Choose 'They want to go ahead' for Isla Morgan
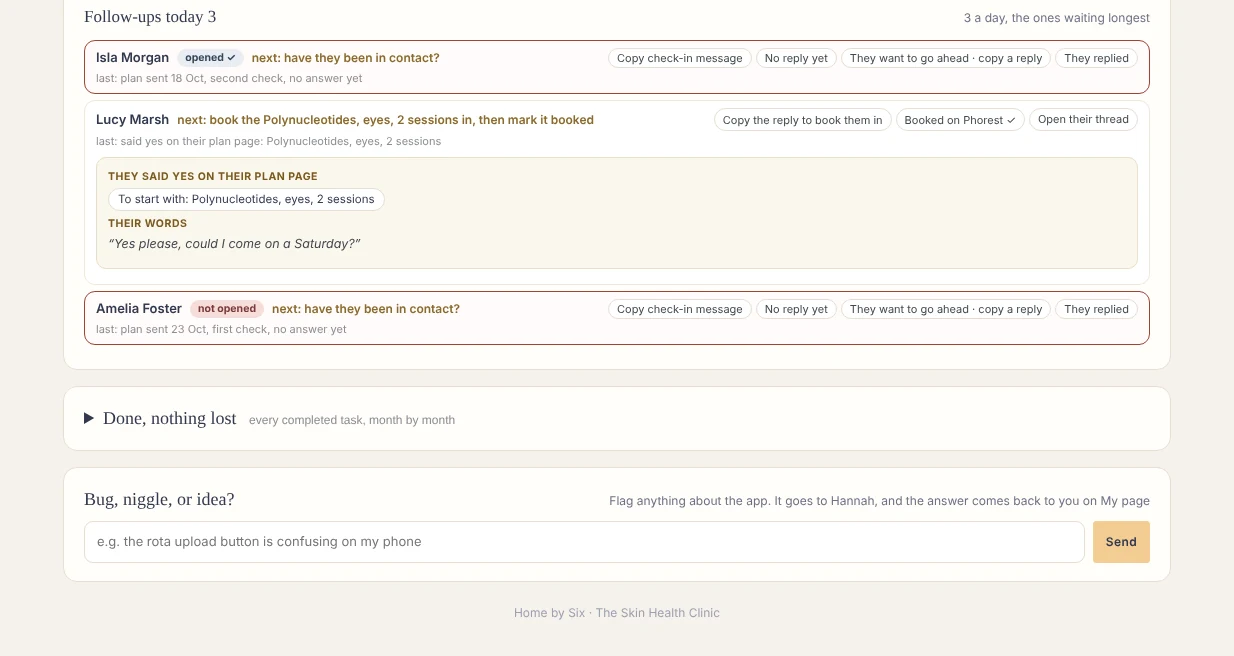Image resolution: width=1234 pixels, height=656 pixels. (x=946, y=58)
